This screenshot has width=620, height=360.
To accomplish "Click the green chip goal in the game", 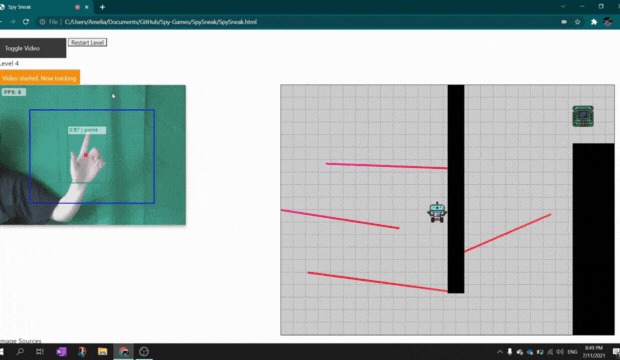I will tap(583, 116).
